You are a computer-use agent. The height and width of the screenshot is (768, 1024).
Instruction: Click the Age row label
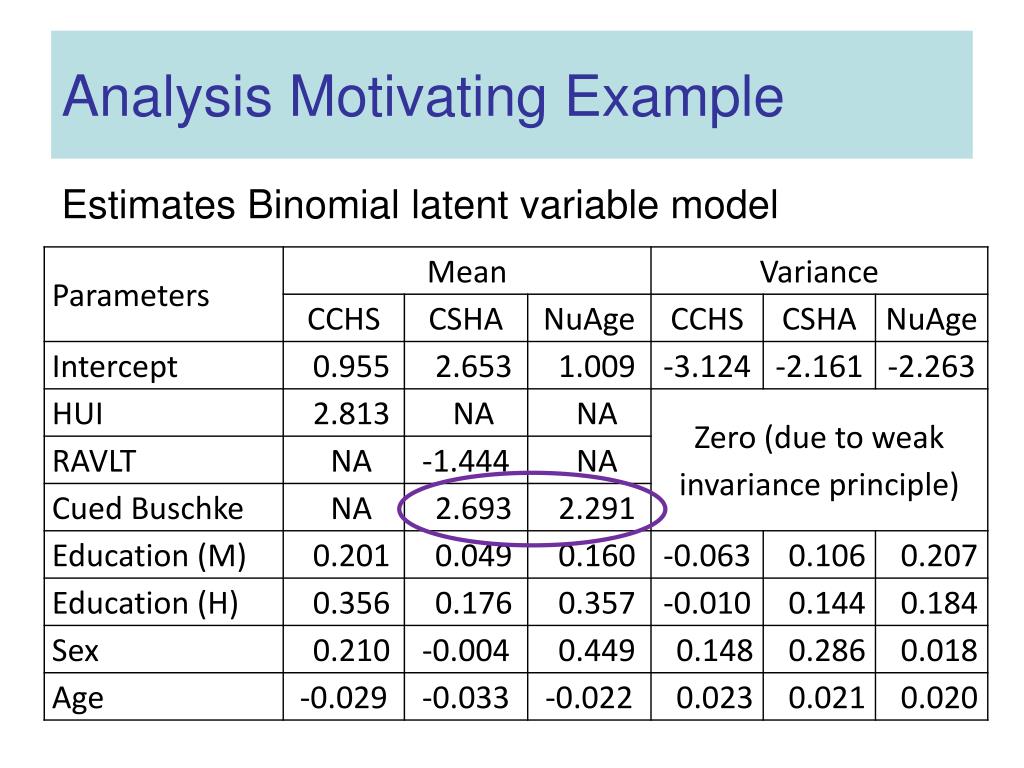(x=78, y=699)
